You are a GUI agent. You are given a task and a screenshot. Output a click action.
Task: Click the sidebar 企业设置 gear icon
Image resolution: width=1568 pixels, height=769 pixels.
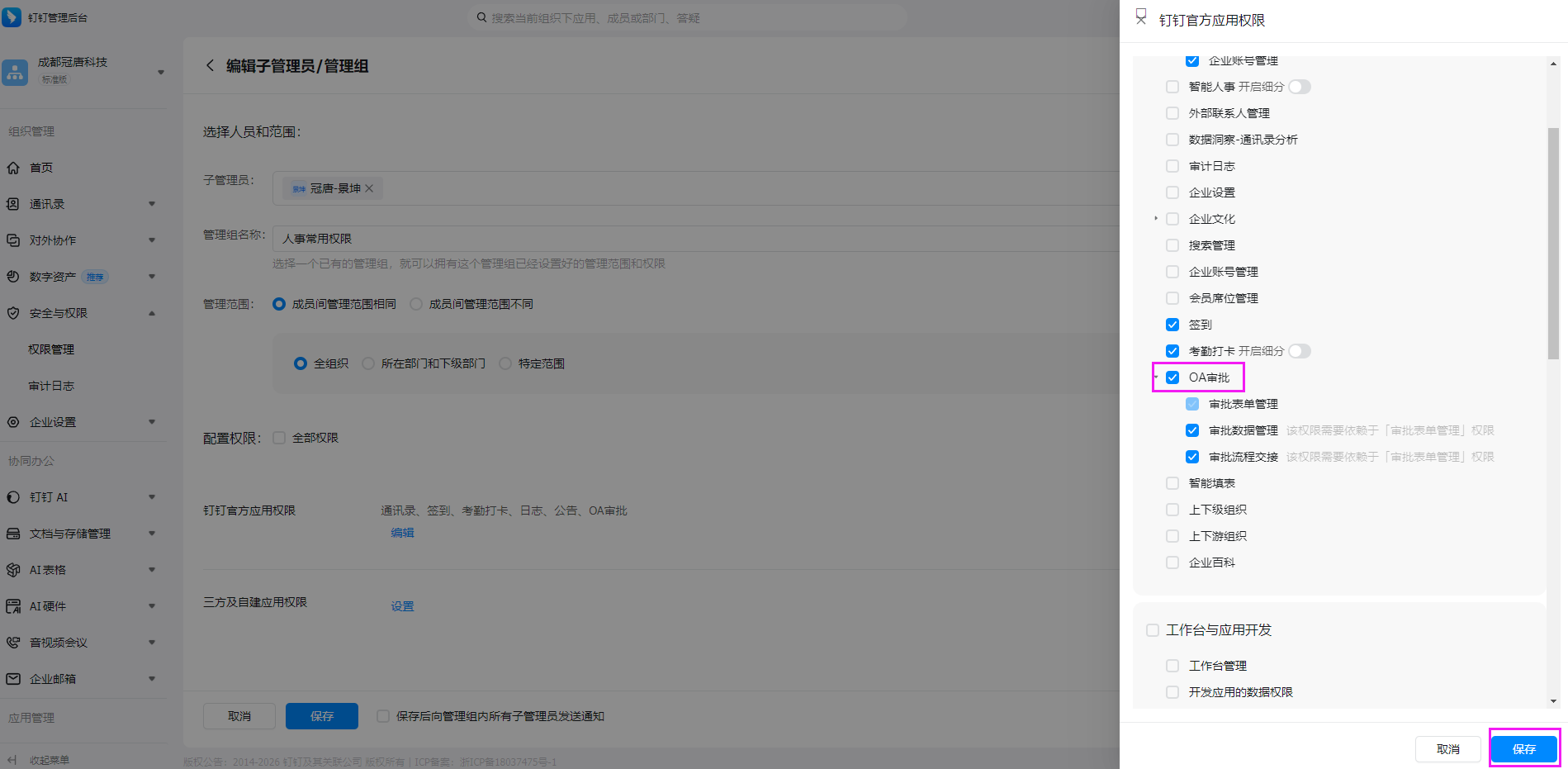click(x=13, y=422)
